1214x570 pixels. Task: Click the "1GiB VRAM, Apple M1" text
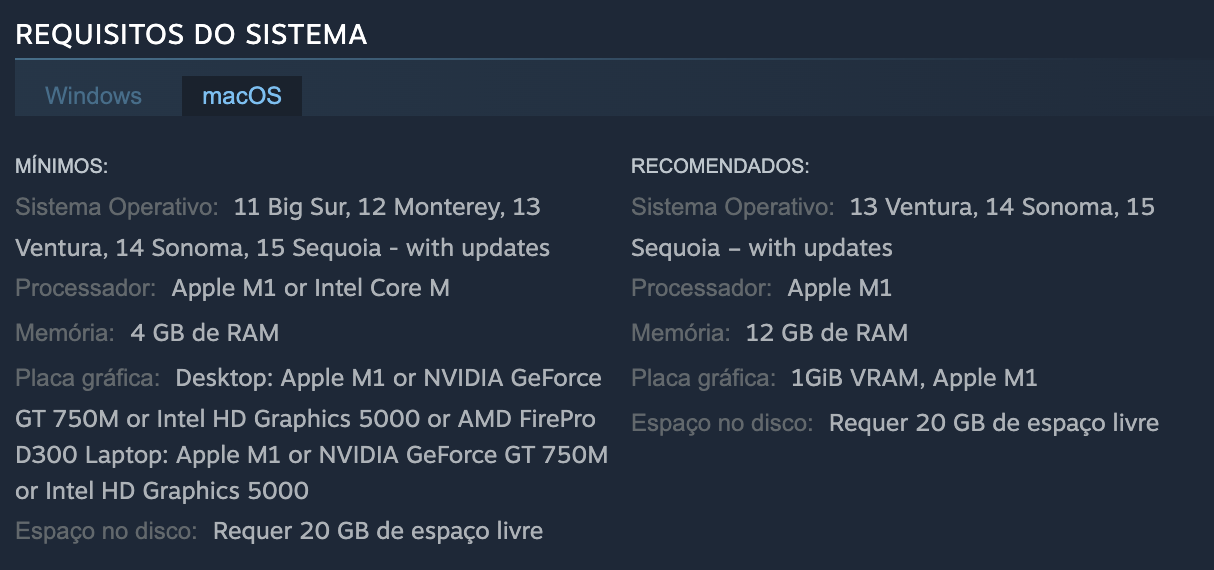914,378
